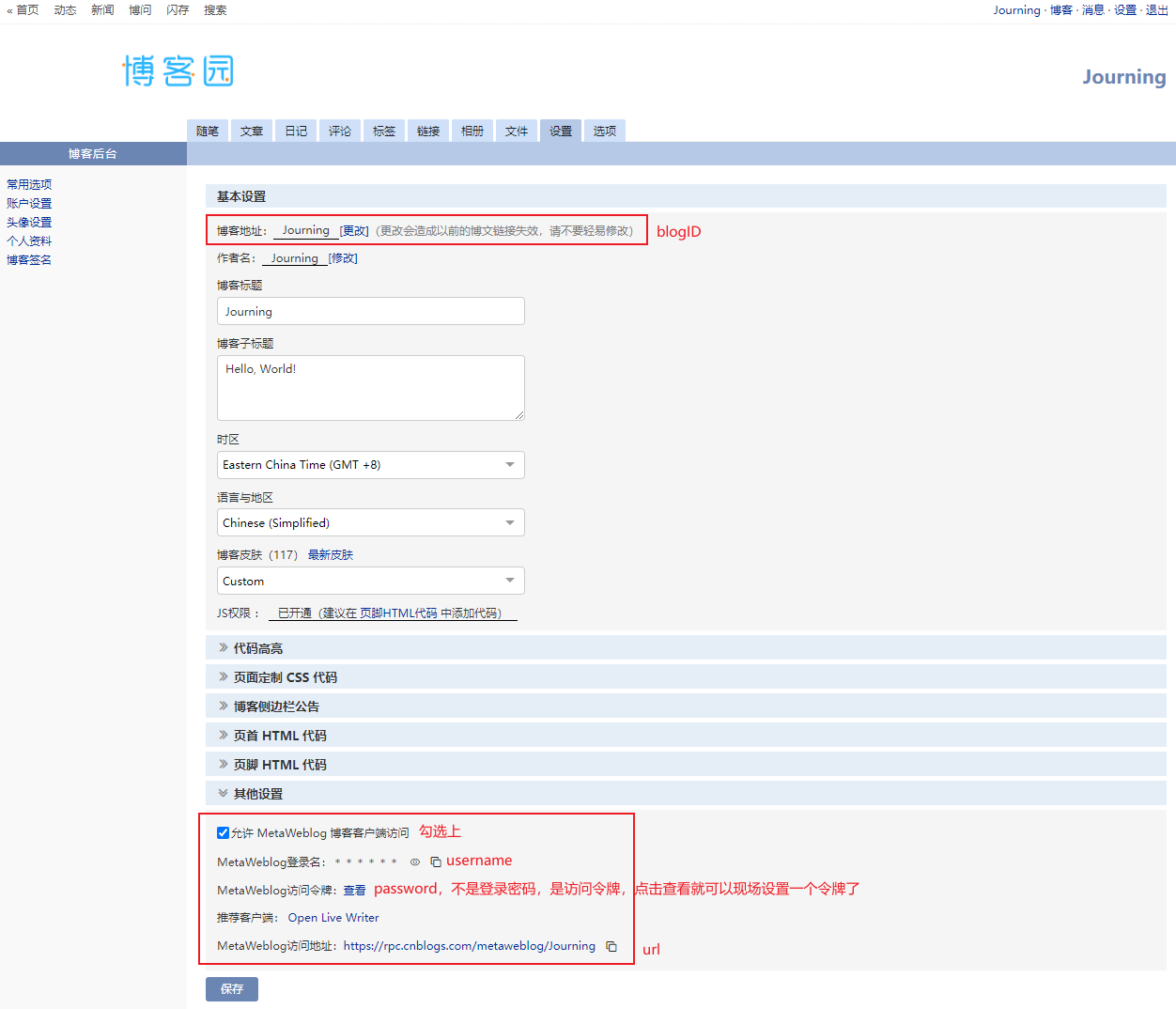This screenshot has width=1176, height=1009.
Task: Switch to the 日记 tab
Action: pyautogui.click(x=296, y=132)
